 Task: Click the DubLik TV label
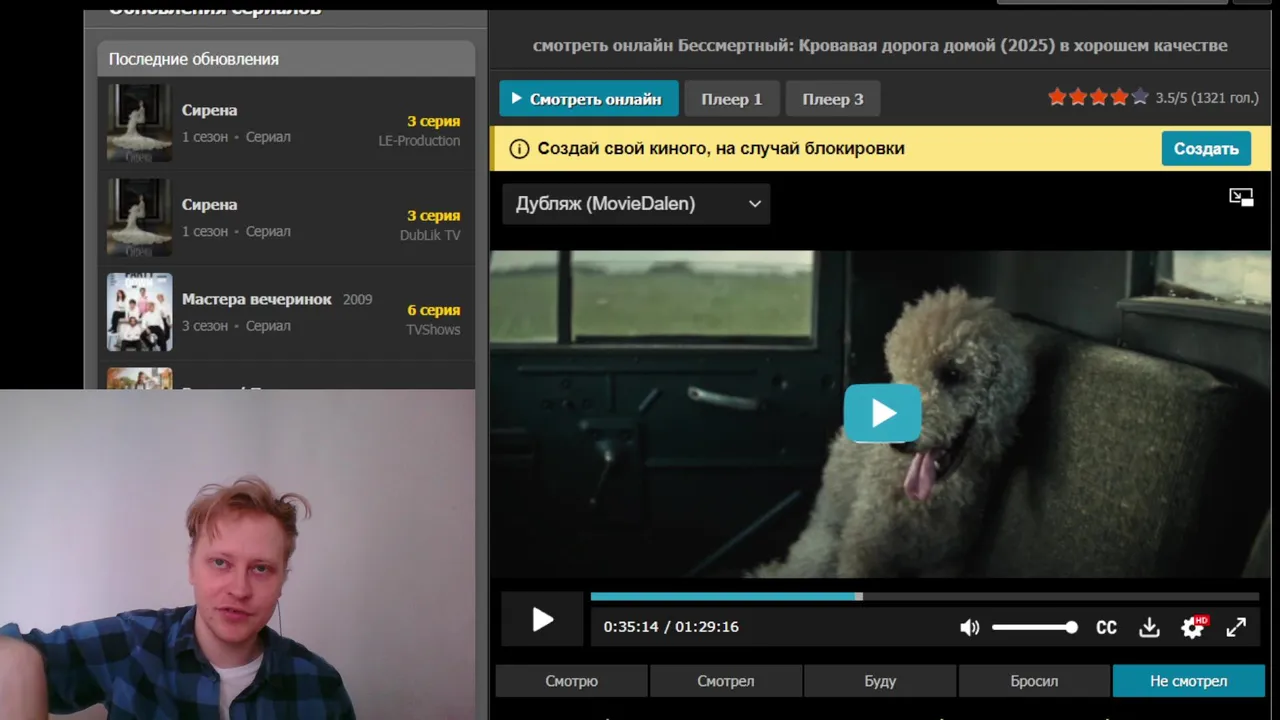(430, 235)
